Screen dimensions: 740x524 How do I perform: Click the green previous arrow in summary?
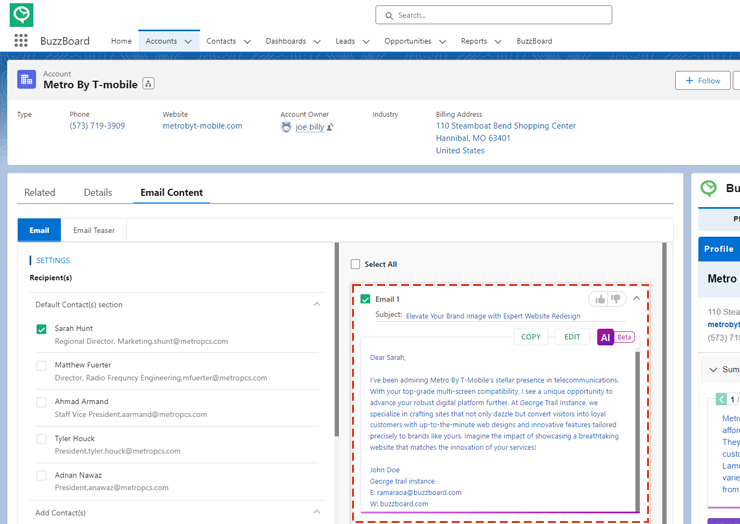point(721,399)
